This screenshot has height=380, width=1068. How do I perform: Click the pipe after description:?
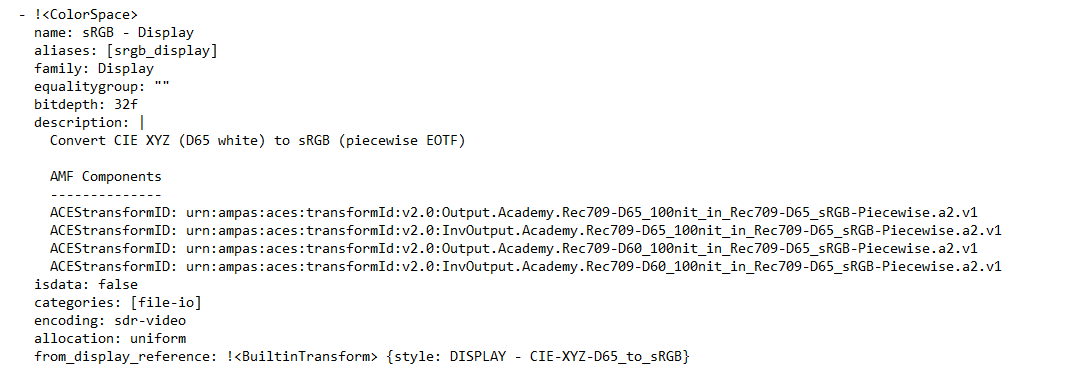142,123
